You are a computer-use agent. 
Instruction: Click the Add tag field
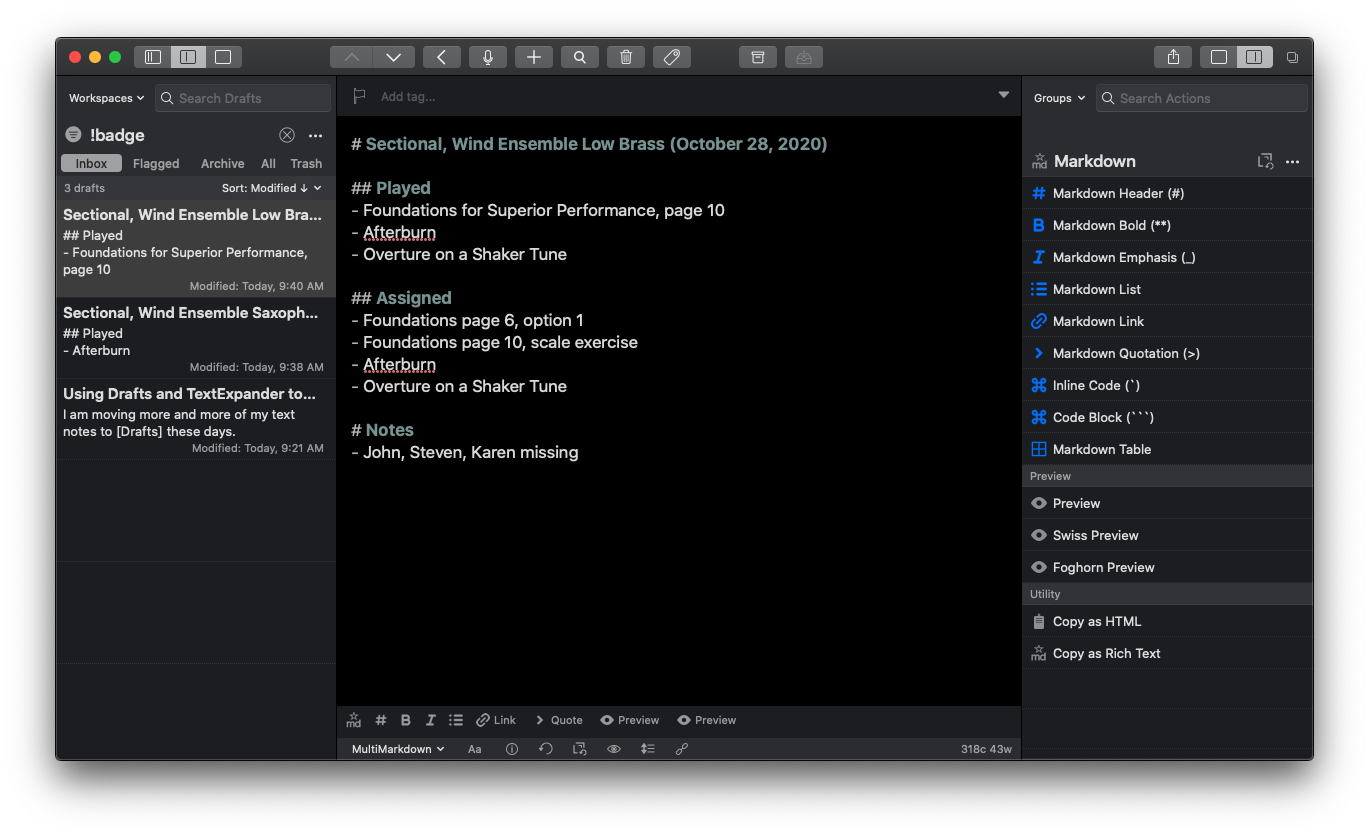[x=408, y=97]
